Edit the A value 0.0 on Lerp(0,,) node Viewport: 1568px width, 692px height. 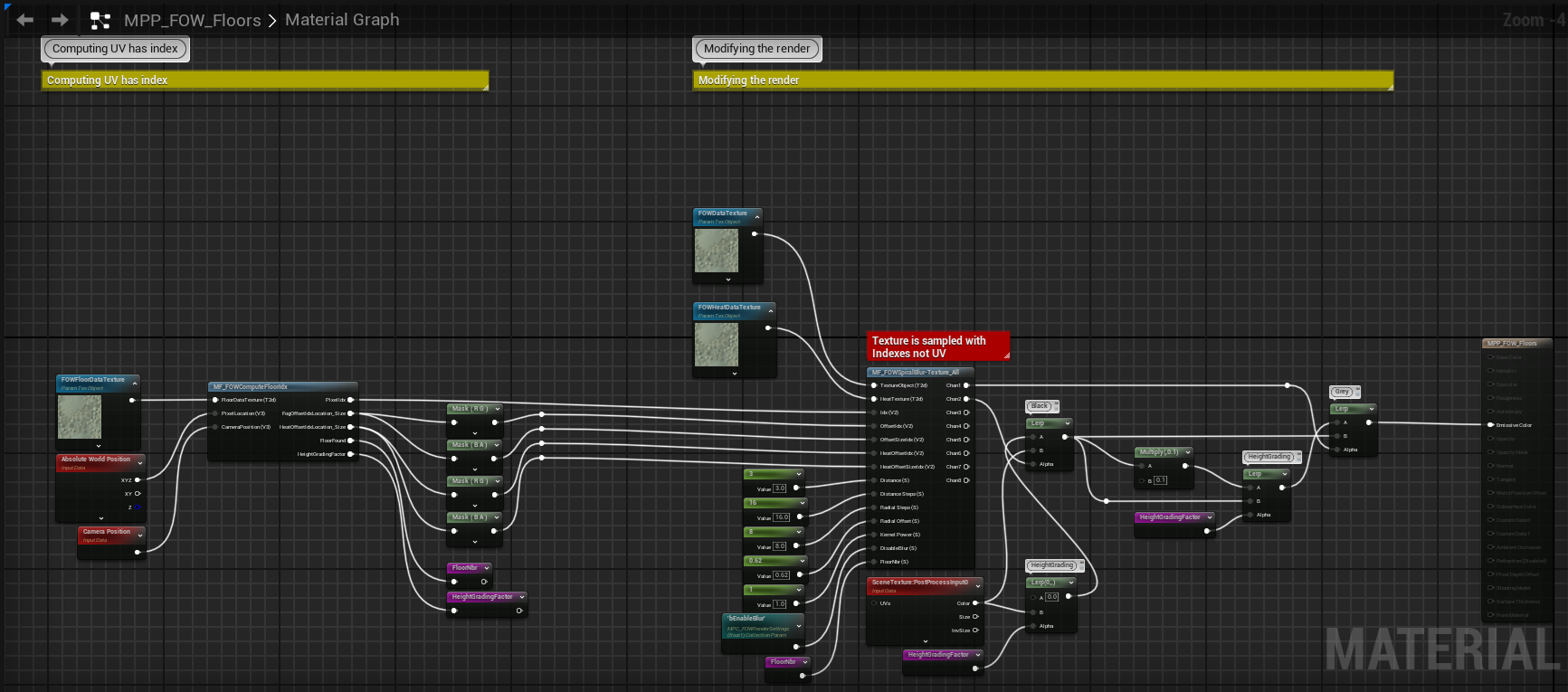pos(1052,597)
